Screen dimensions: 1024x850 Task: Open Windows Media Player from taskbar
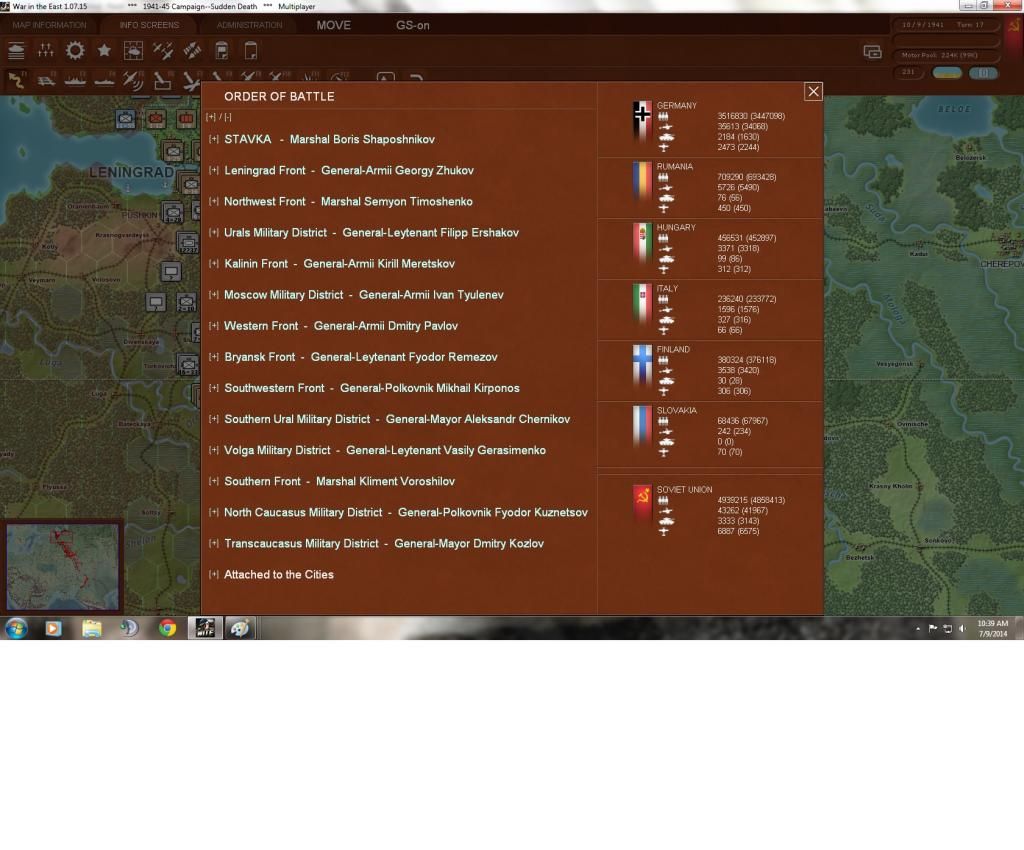pos(53,628)
